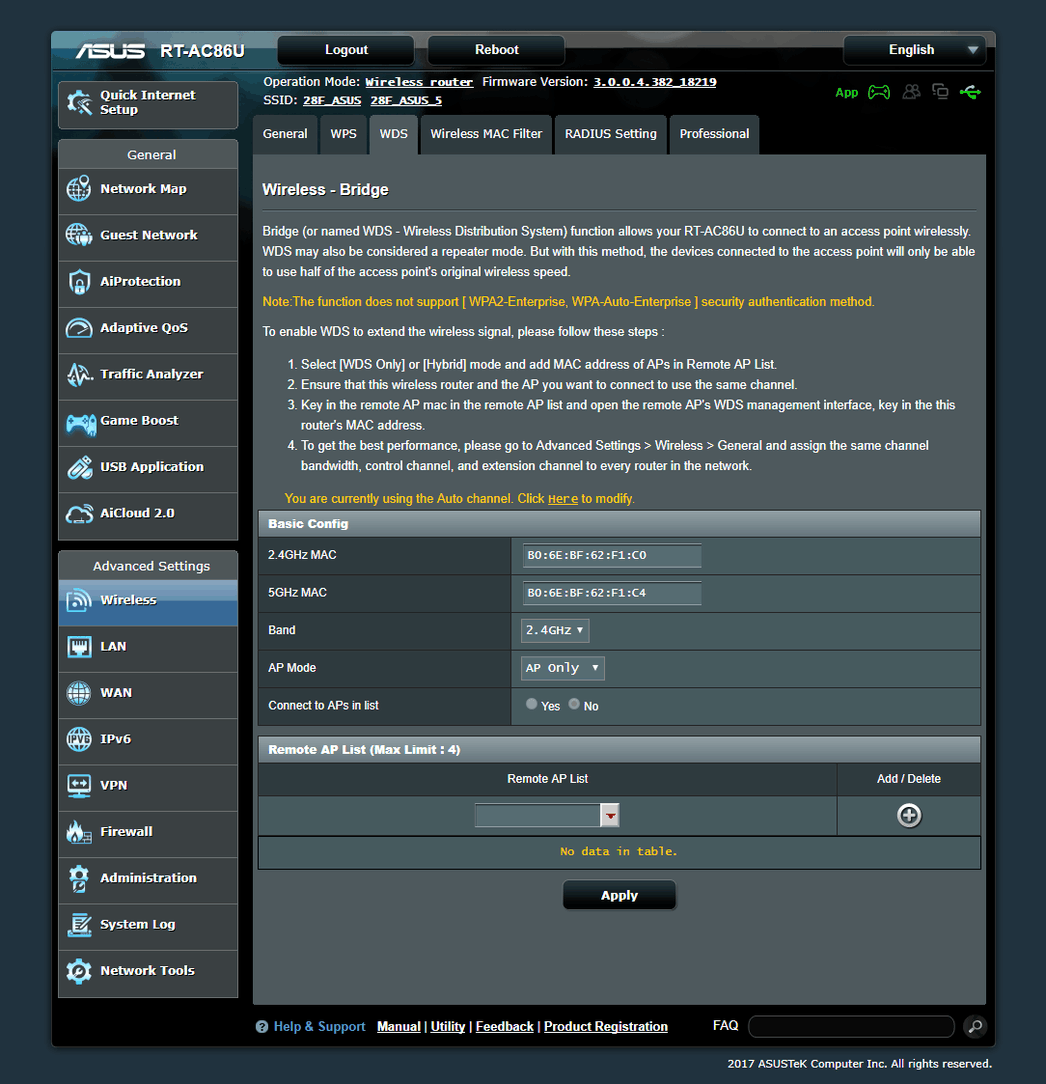Click the Guest Network icon
1046x1084 pixels.
point(79,234)
